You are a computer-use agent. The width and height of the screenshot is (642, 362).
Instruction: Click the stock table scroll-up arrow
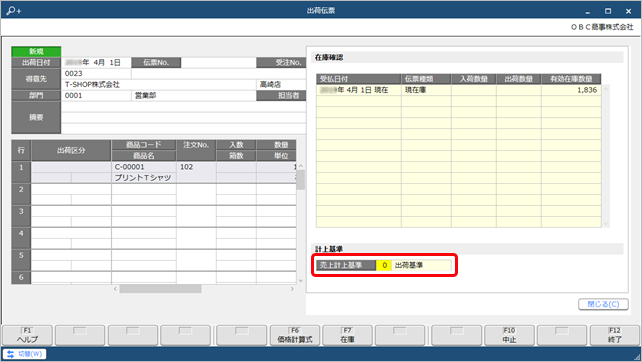(606, 88)
